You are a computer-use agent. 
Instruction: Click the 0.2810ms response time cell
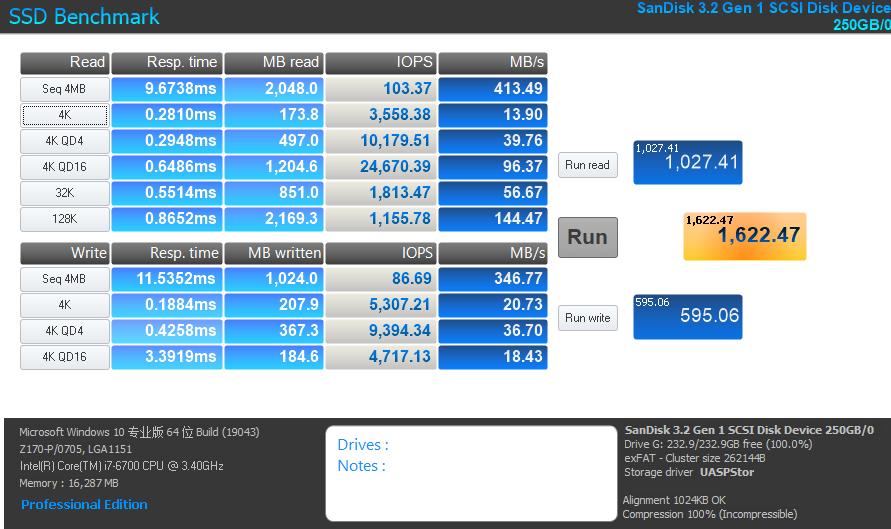(x=166, y=115)
